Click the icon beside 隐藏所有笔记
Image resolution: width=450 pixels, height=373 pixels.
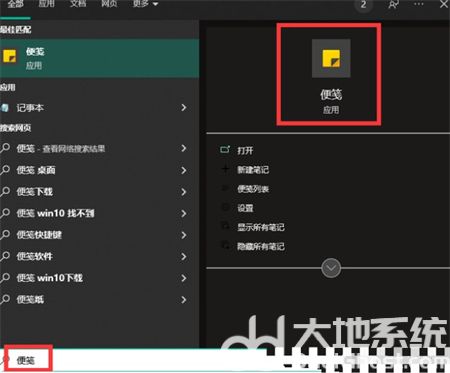[x=225, y=246]
